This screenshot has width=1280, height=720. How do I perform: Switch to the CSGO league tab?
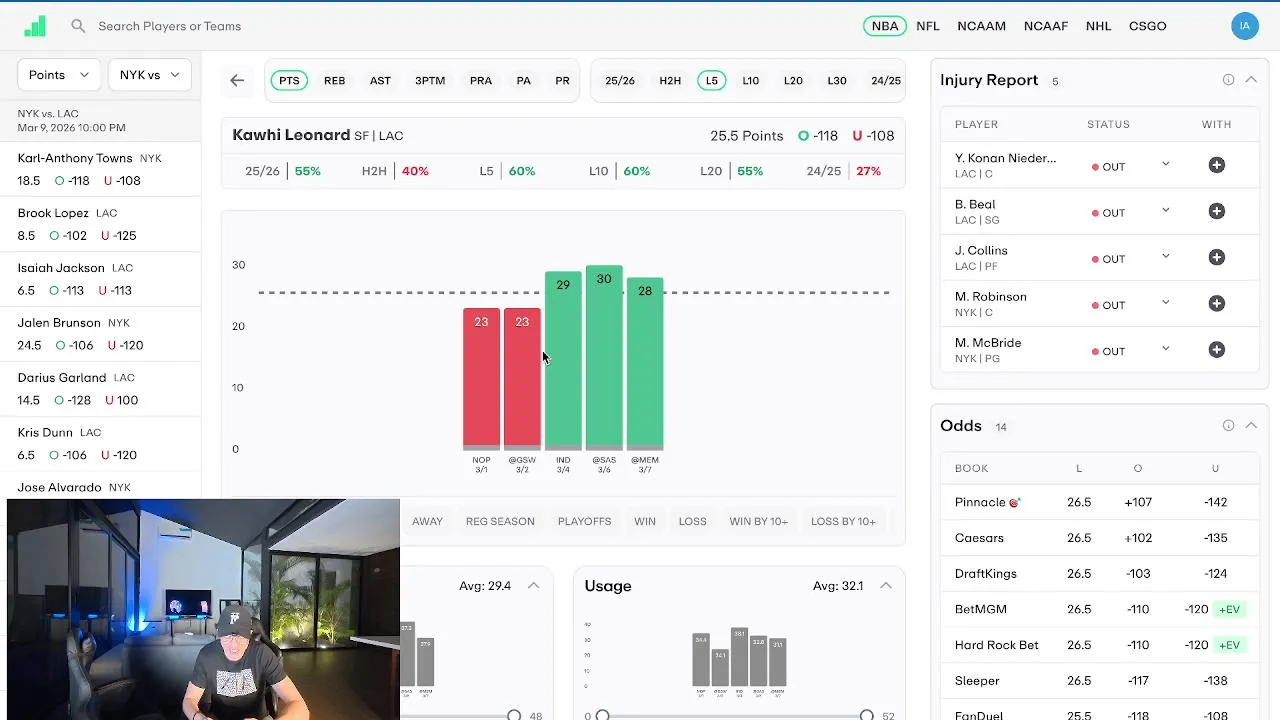[x=1148, y=26]
